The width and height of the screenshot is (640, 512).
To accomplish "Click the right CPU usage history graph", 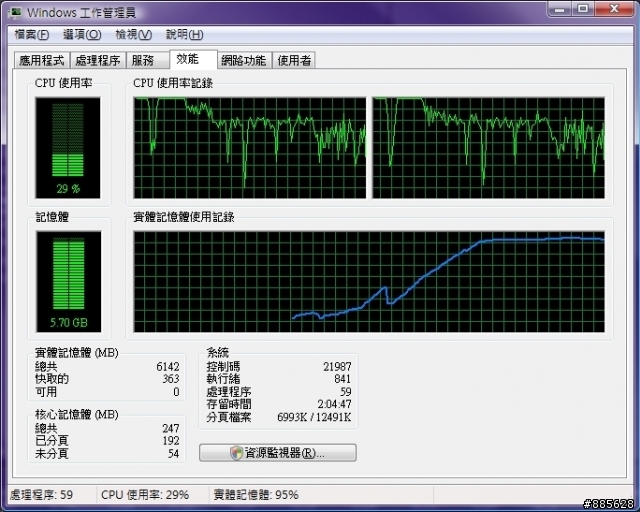I will tap(489, 148).
